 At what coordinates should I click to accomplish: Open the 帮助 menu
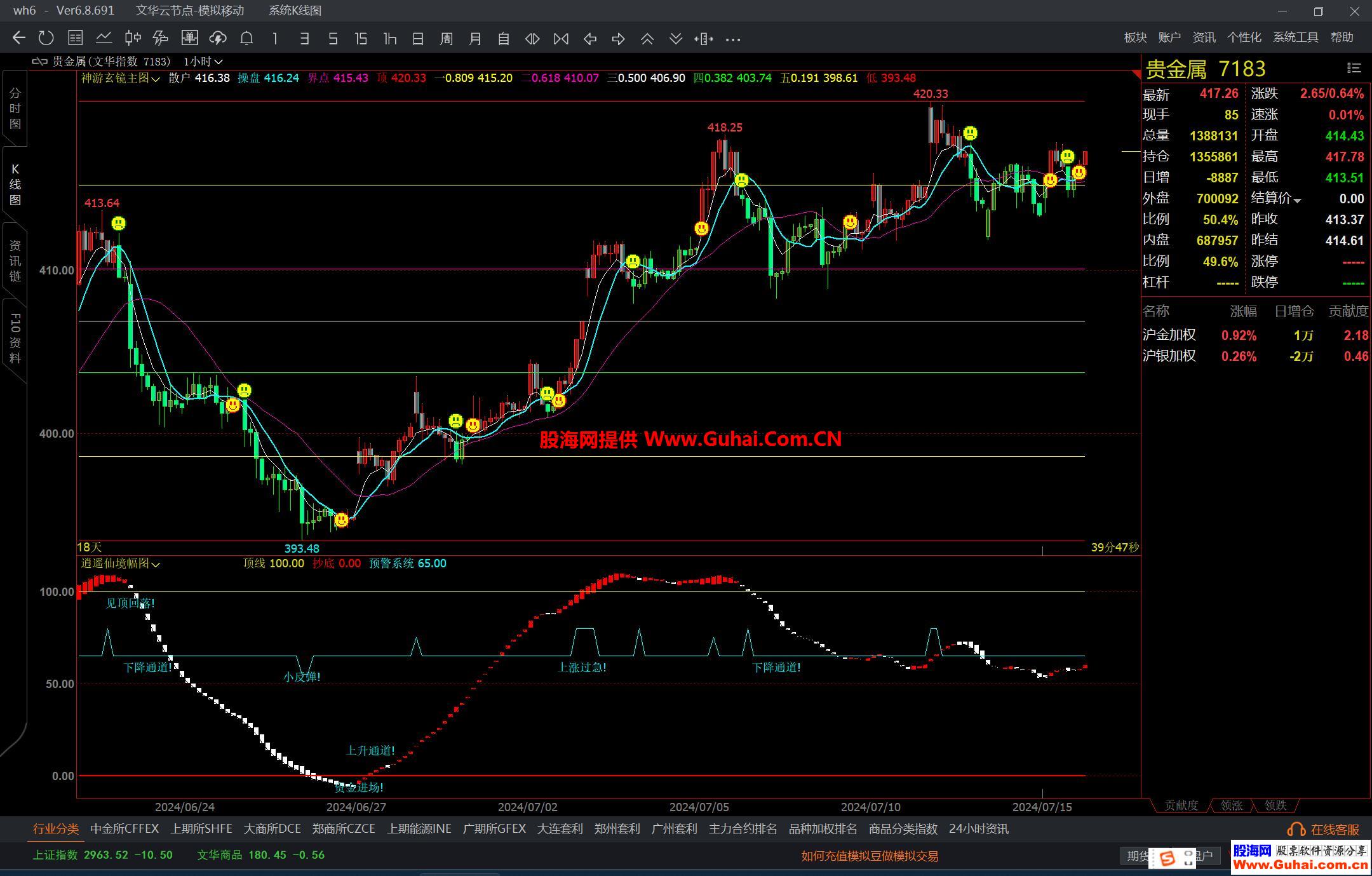(x=1342, y=37)
